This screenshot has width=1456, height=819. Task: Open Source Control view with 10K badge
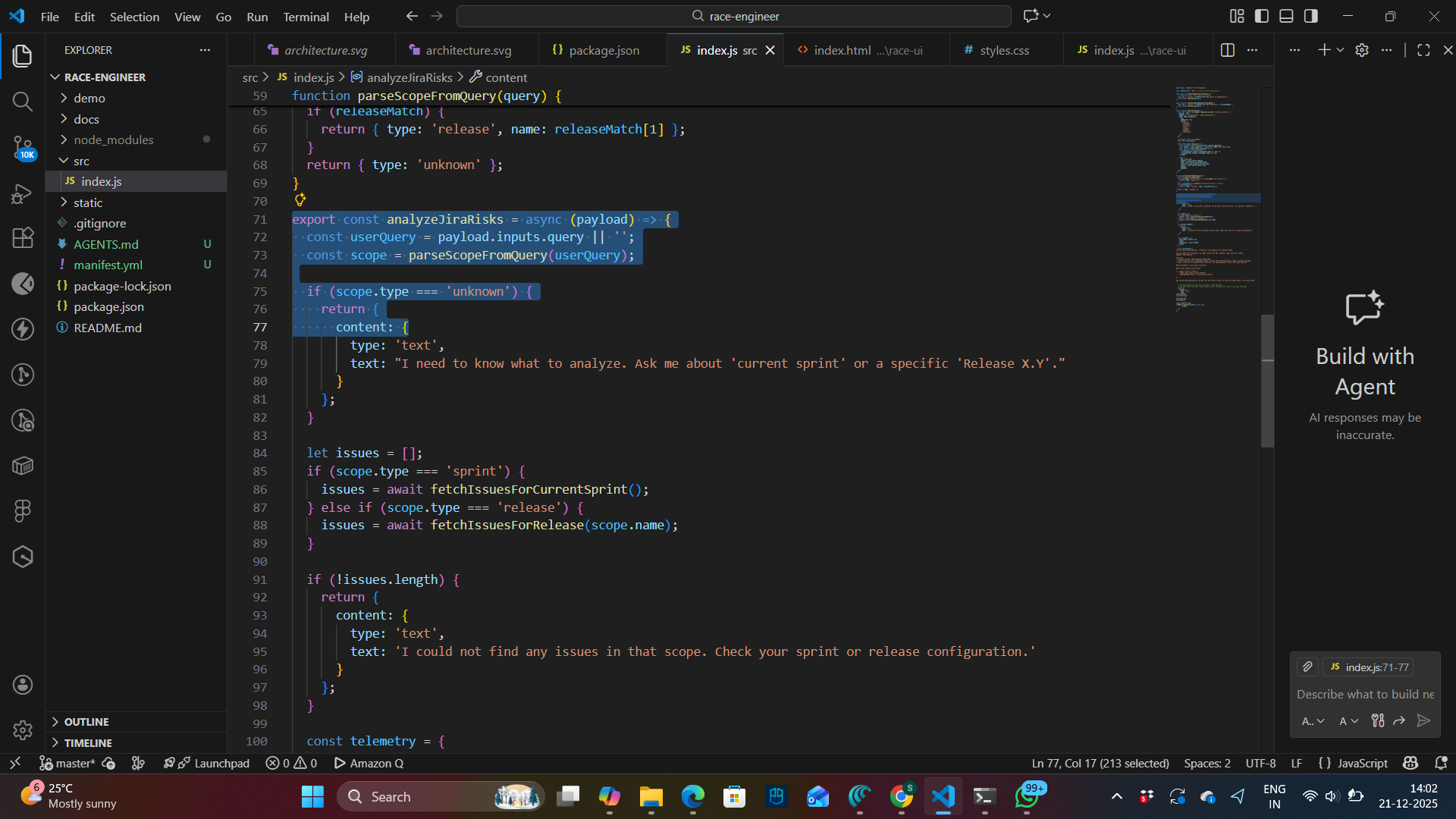(23, 147)
